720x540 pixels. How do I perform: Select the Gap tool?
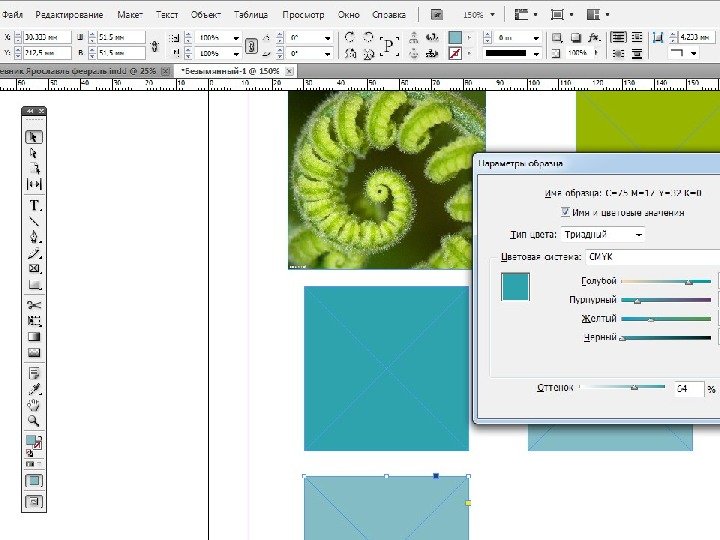tap(34, 184)
